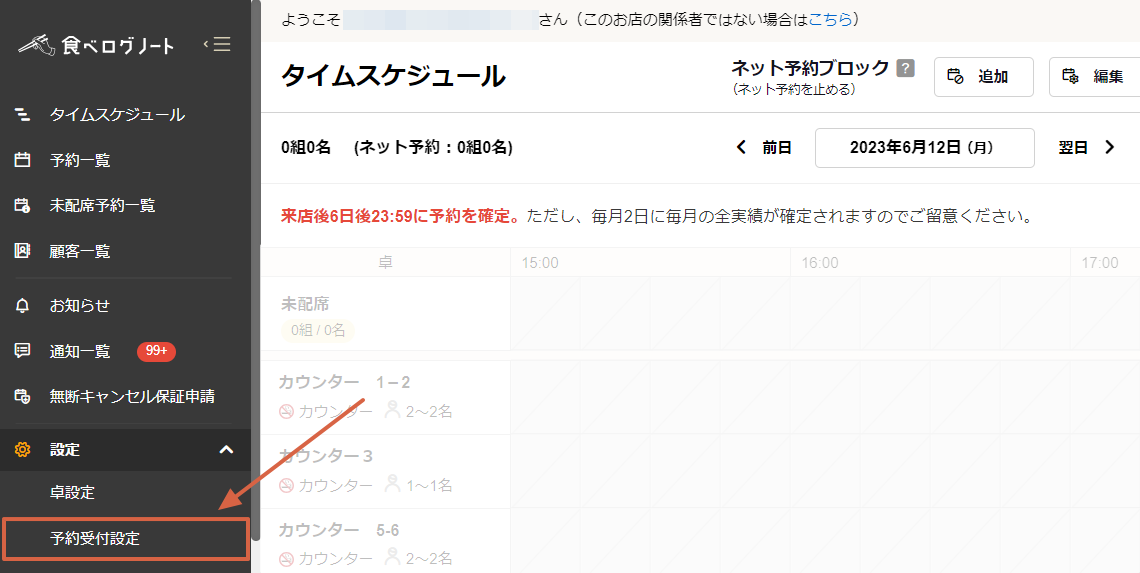Viewport: 1140px width, 573px height.
Task: Go to next day with 翌日
Action: point(1086,148)
